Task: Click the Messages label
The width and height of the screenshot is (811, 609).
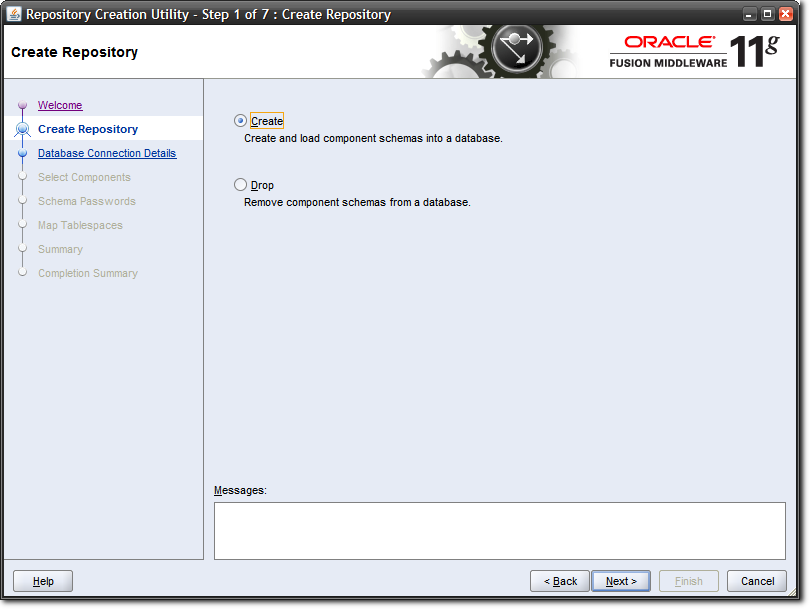Action: 240,490
